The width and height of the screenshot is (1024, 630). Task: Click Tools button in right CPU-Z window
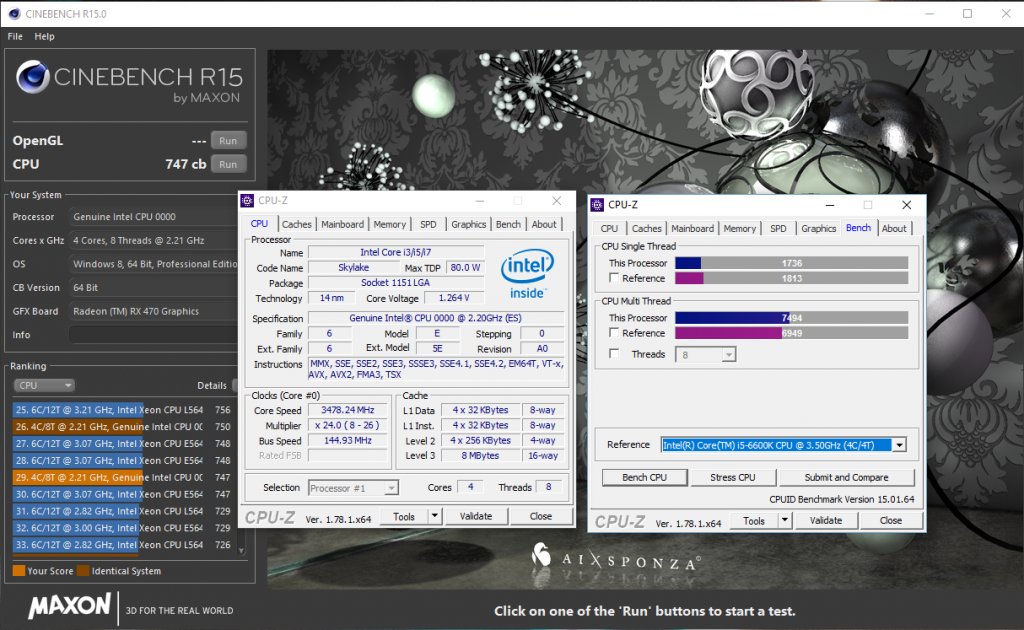(754, 521)
